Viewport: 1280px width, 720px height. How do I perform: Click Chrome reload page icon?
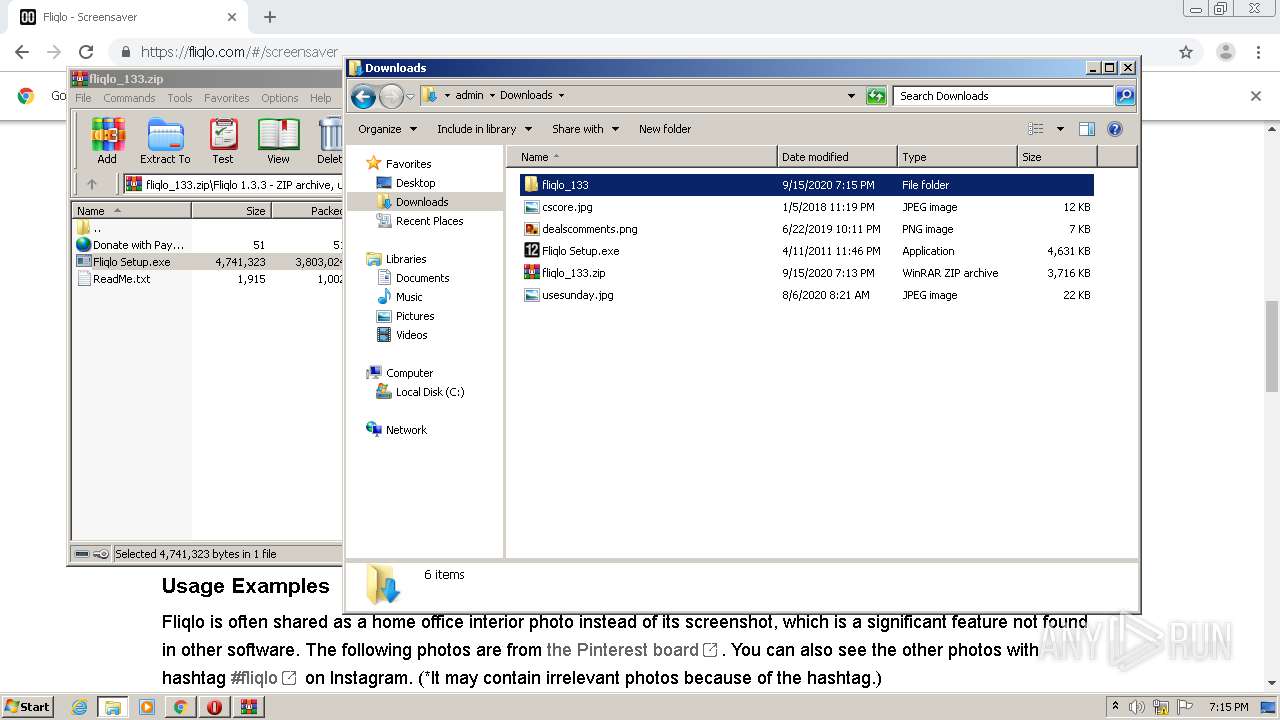(86, 52)
